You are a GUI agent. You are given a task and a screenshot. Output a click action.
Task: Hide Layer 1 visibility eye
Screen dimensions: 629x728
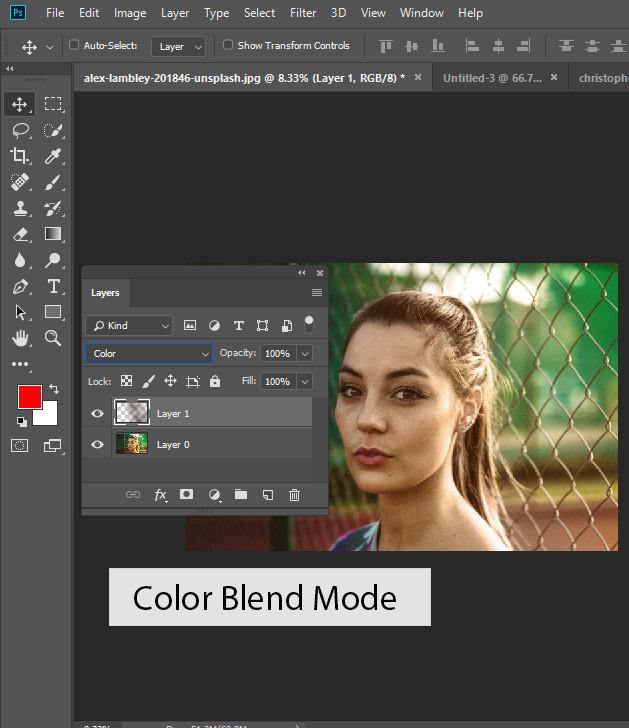[x=97, y=413]
